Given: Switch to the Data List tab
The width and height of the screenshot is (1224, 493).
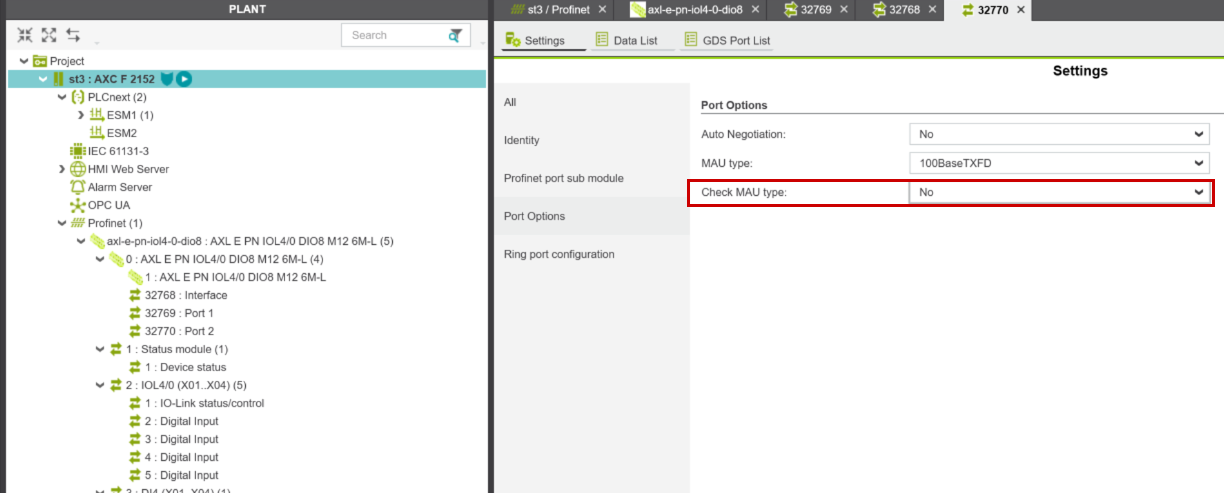Looking at the screenshot, I should coord(626,40).
